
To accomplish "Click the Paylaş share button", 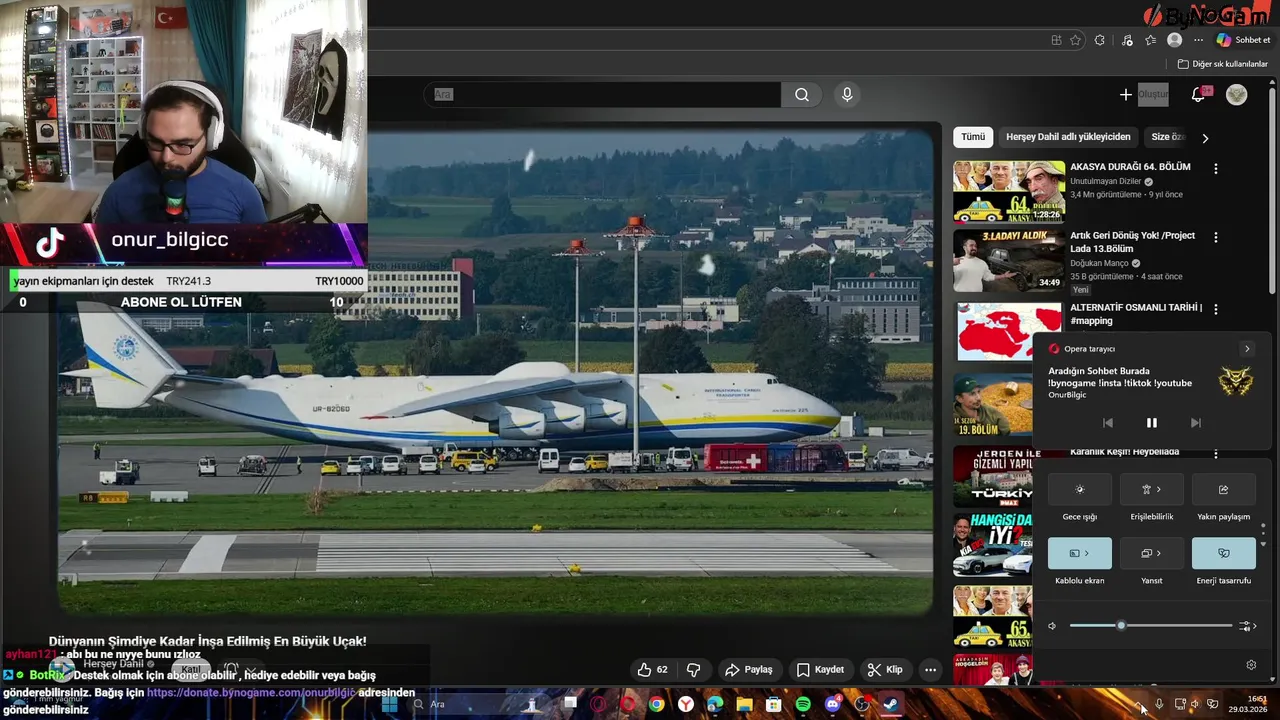I will tap(749, 670).
